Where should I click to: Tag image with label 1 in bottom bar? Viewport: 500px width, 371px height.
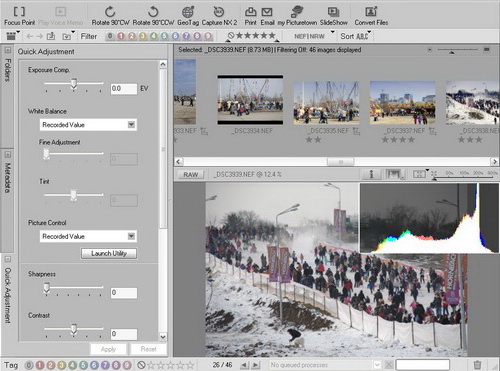tap(40, 365)
